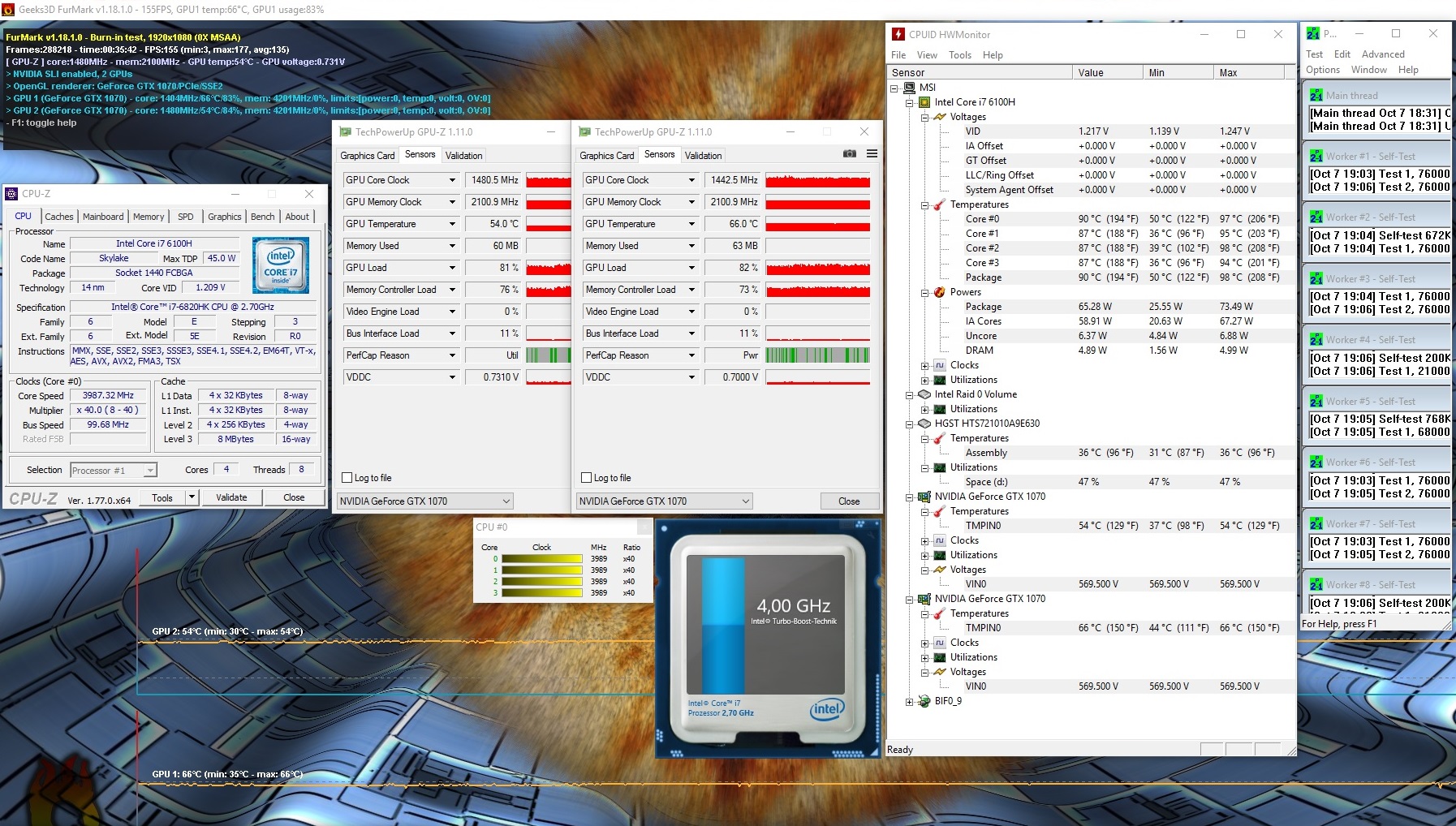
Task: Click the Prime95 title bar icon
Action: tap(1313, 34)
